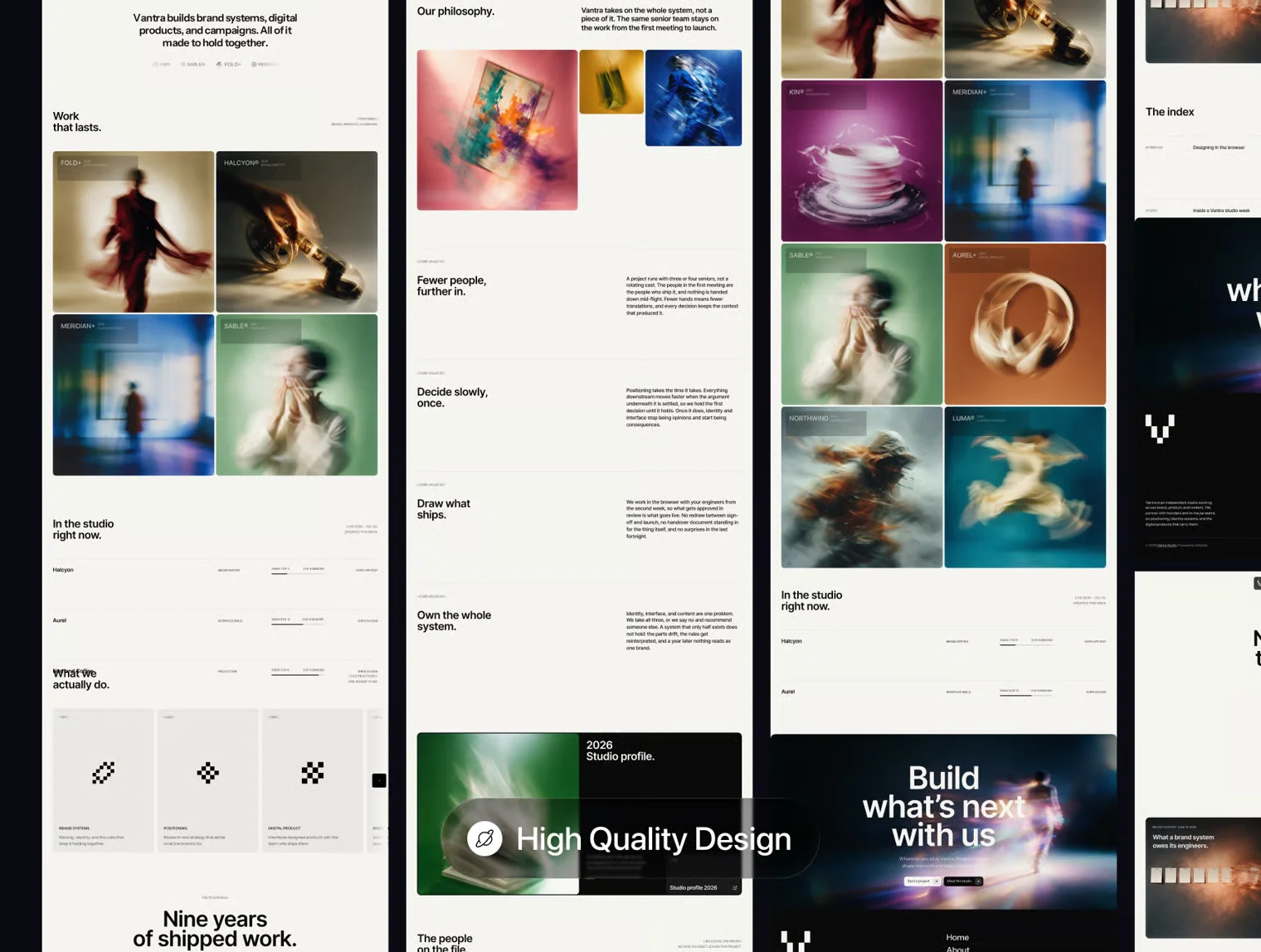The image size is (1261, 952).
Task: Click the 'Fewer people, further in.' heading
Action: coord(452,286)
